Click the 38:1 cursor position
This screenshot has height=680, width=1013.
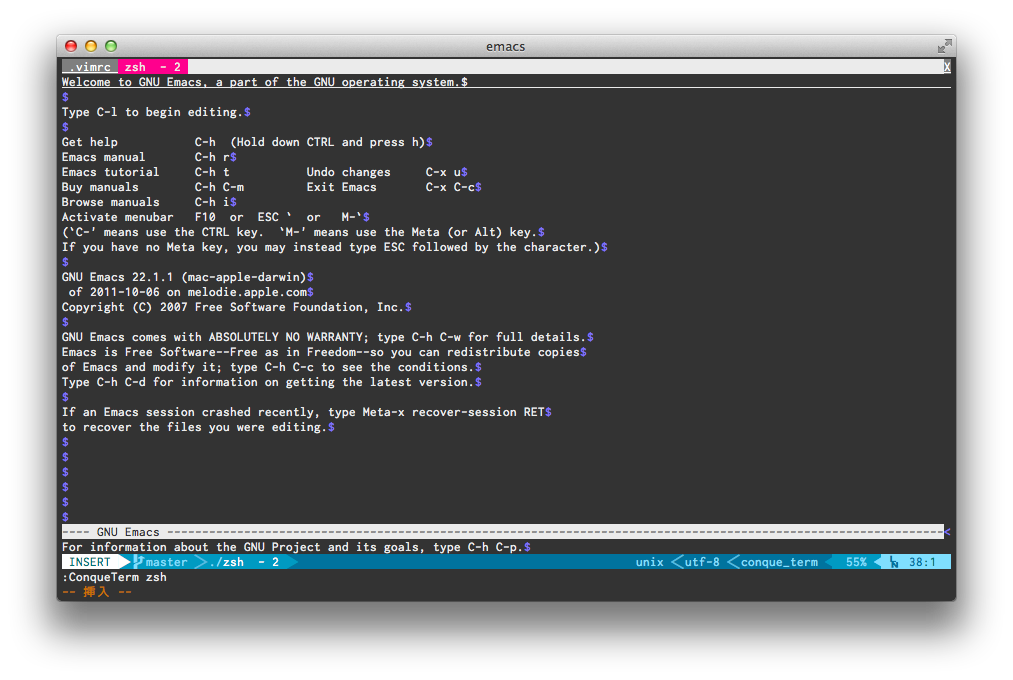[922, 562]
